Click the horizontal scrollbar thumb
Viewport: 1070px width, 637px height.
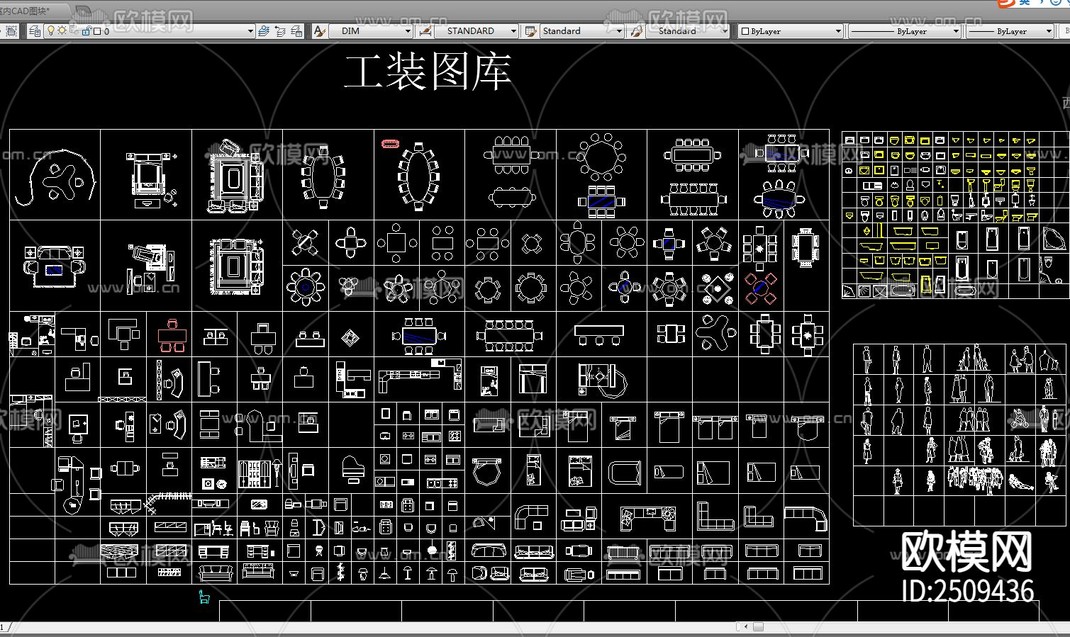point(758,626)
